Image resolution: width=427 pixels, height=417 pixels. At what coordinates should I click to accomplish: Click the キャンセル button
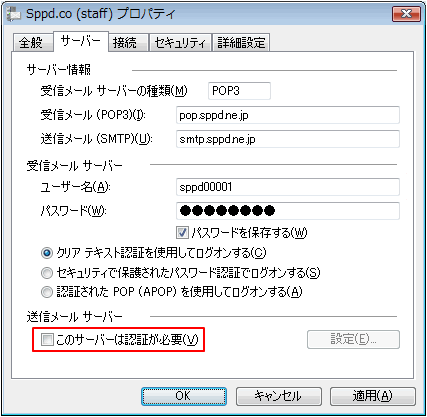click(279, 396)
